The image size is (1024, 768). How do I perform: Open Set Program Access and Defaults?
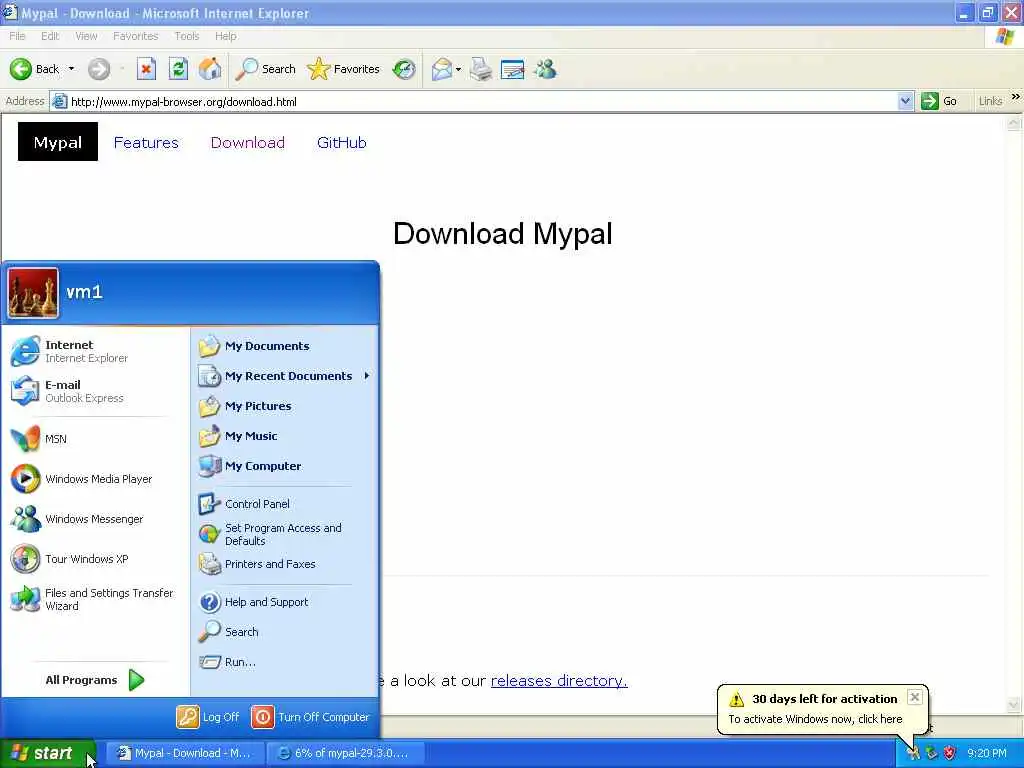click(x=284, y=534)
